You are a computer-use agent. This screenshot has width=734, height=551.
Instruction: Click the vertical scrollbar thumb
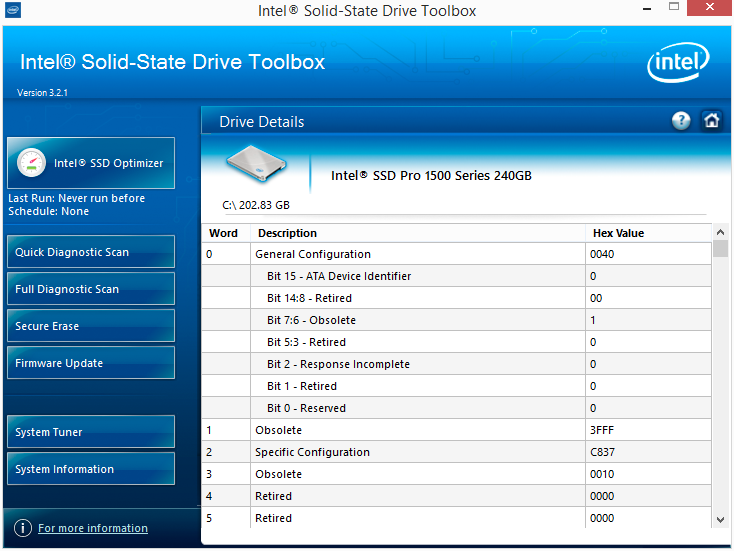click(720, 249)
